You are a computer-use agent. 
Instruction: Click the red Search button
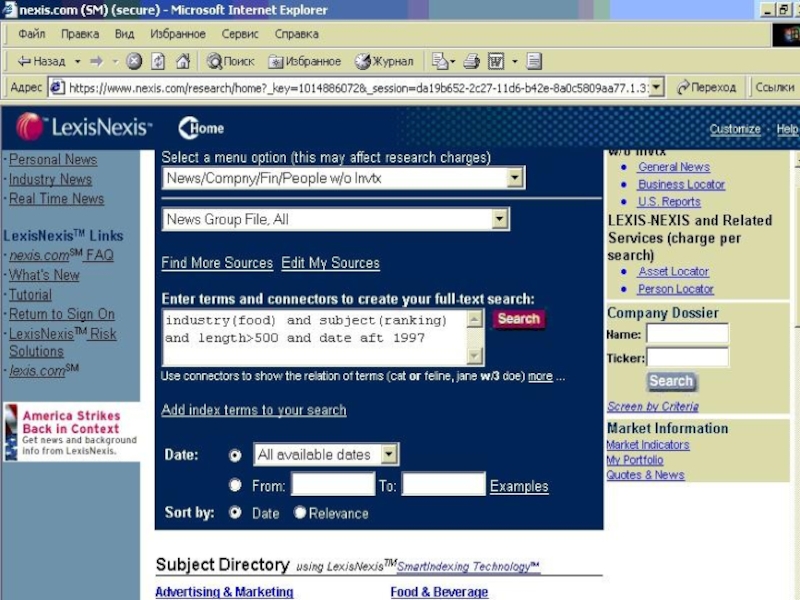pos(518,319)
